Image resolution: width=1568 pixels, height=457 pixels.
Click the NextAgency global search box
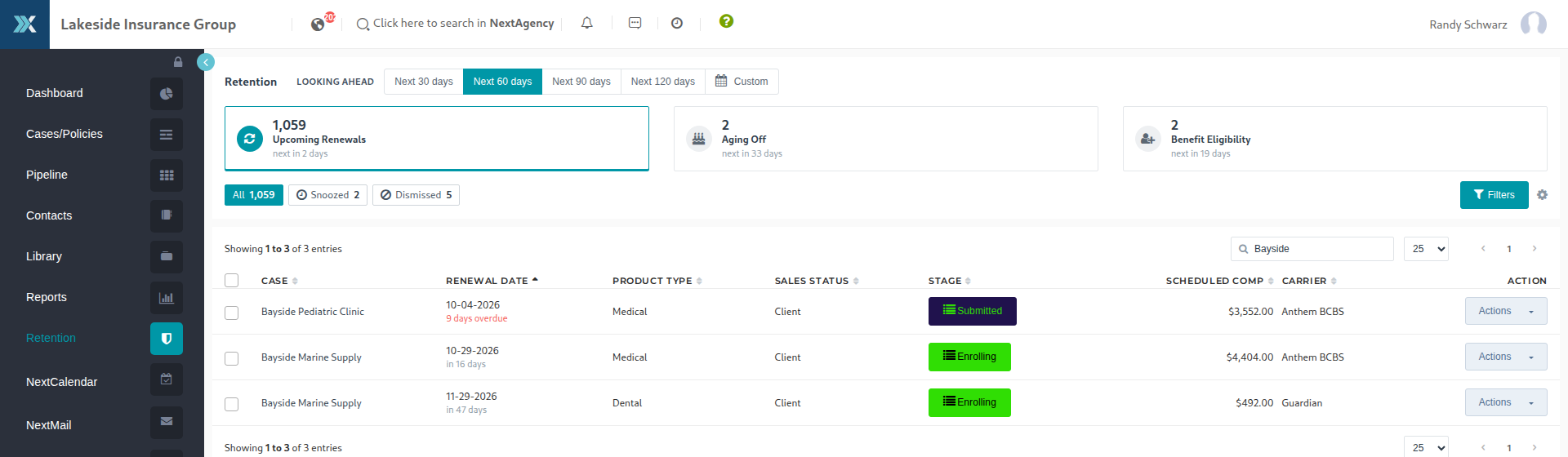point(456,24)
